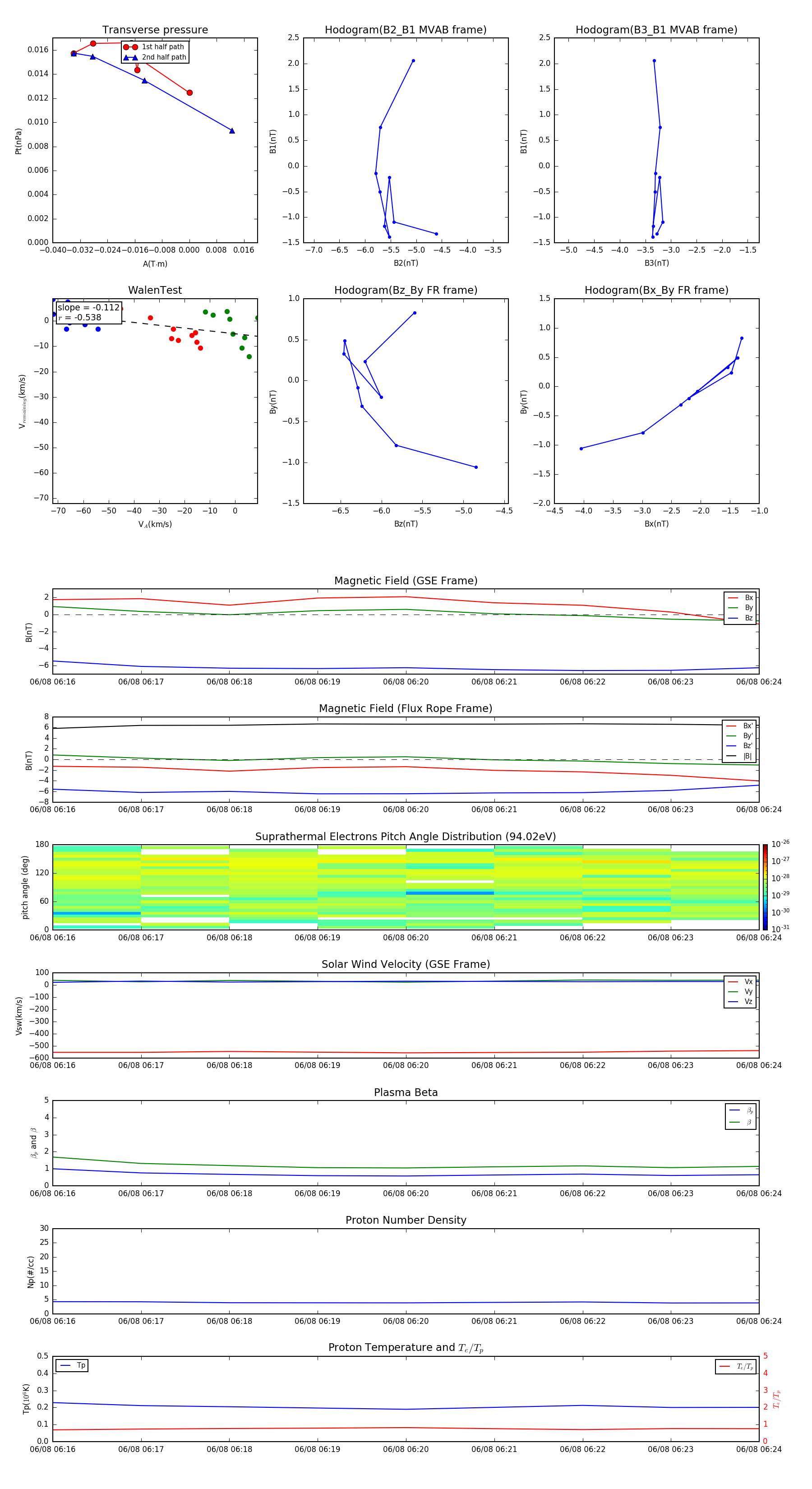The image size is (812, 1489).
Task: Click '06/08 06:24' tick under Plasma Beta plot
Action: pyautogui.click(x=759, y=1193)
